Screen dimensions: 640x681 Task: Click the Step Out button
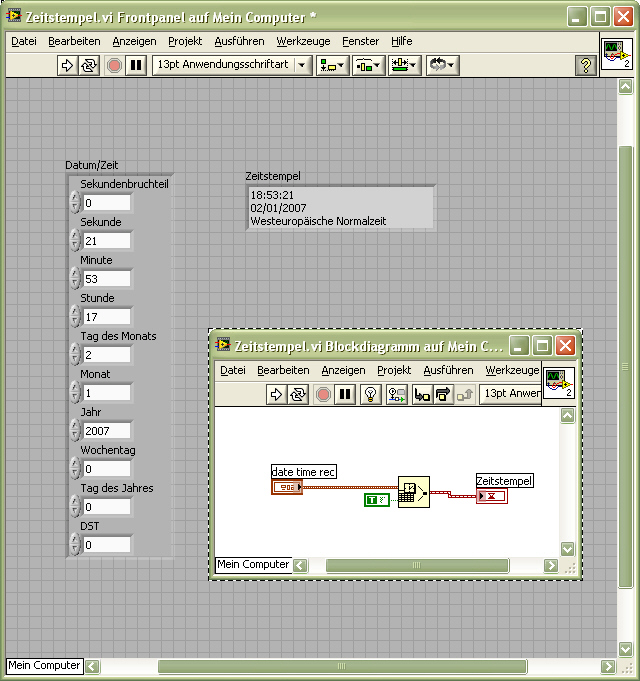465,394
